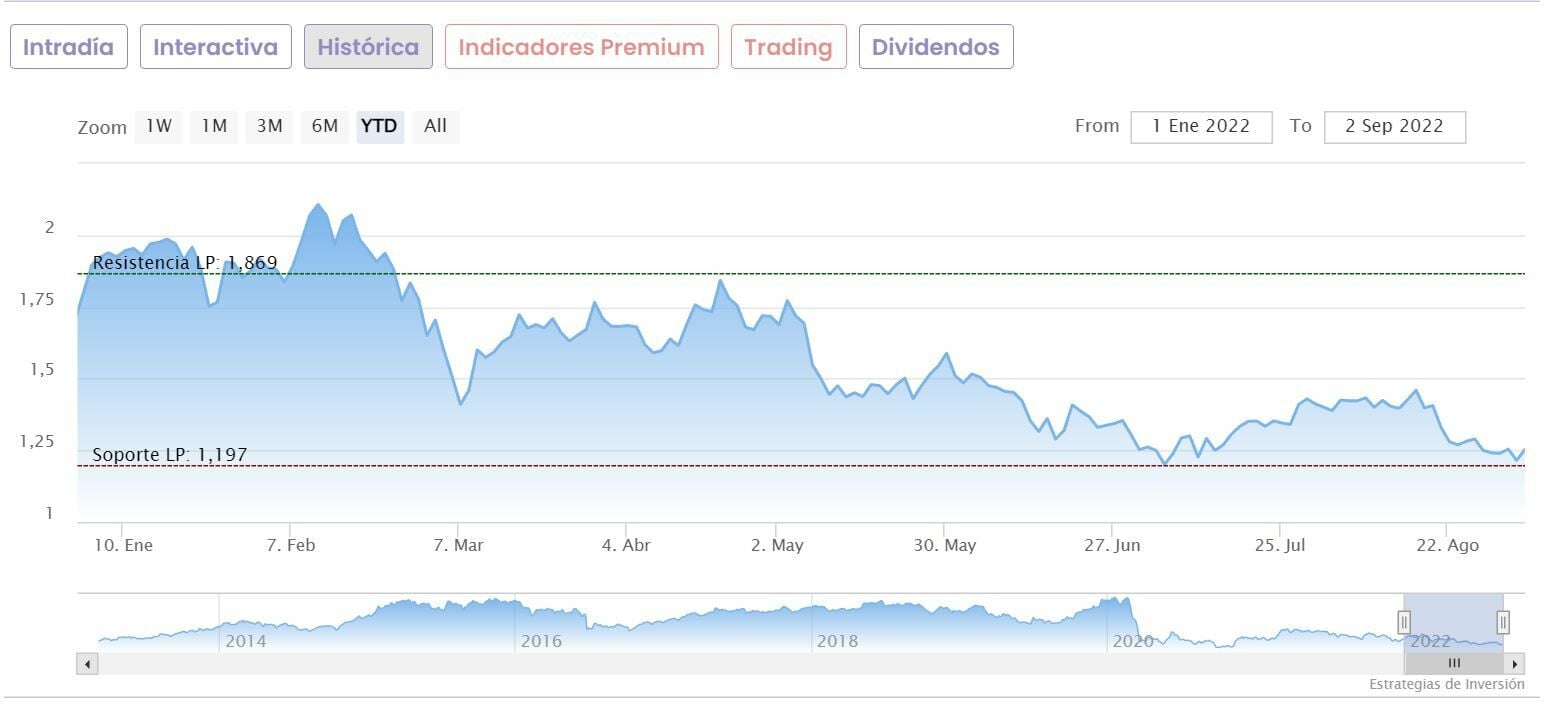Set zoom range to 1M

(x=214, y=126)
